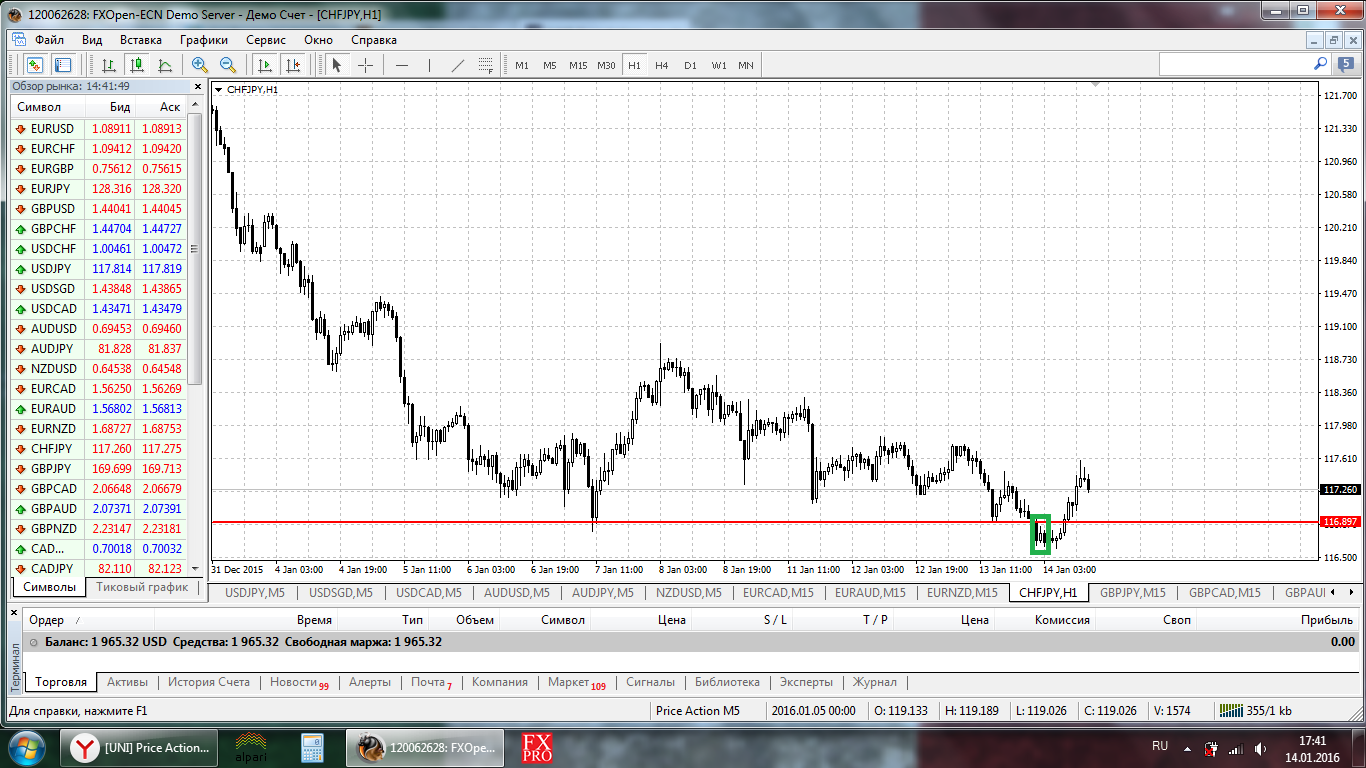The width and height of the screenshot is (1366, 768).
Task: Open the Маркет terminal tab
Action: tap(577, 683)
